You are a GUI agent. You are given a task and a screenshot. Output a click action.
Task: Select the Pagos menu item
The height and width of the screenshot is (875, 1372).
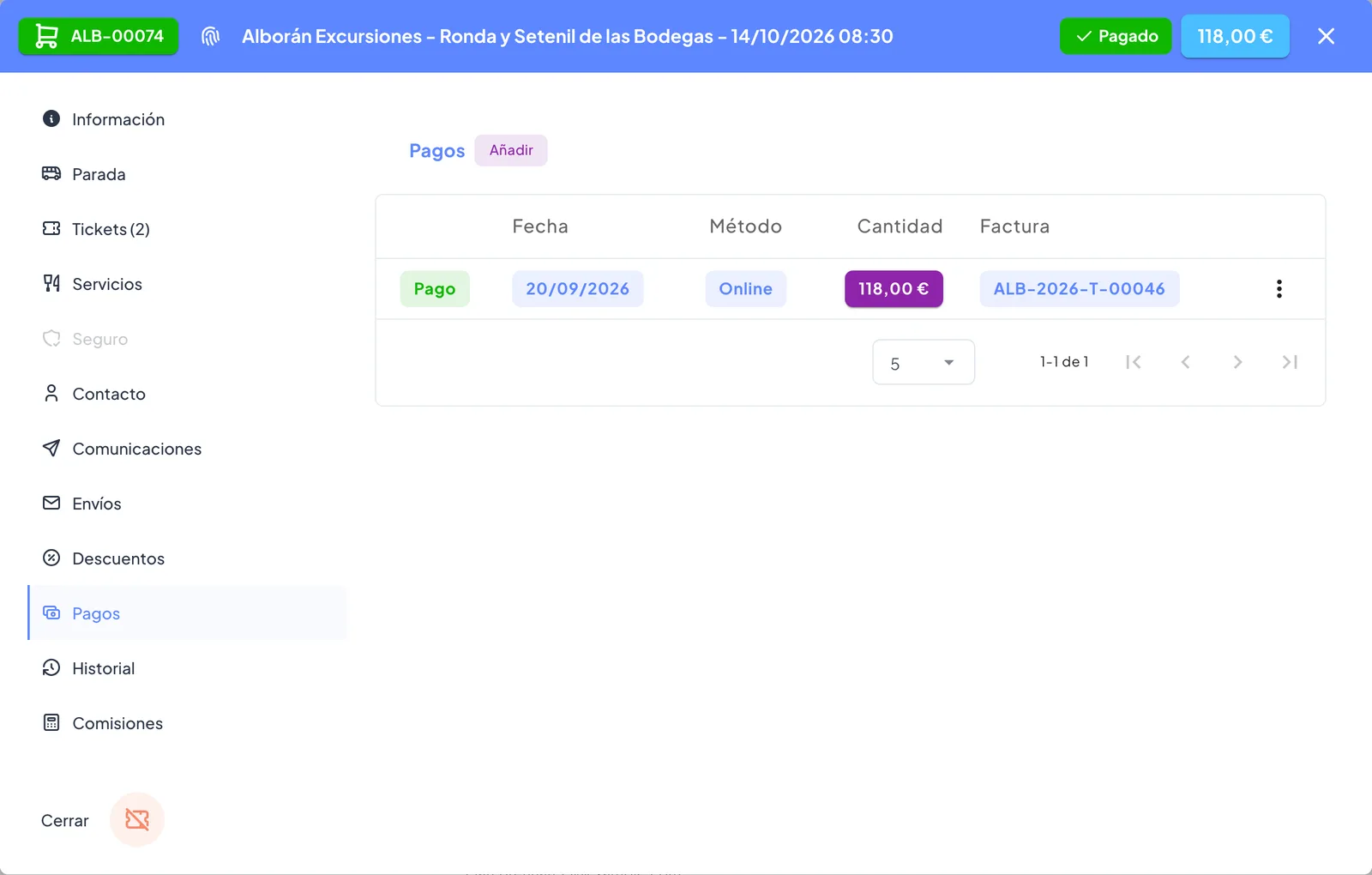(x=188, y=613)
